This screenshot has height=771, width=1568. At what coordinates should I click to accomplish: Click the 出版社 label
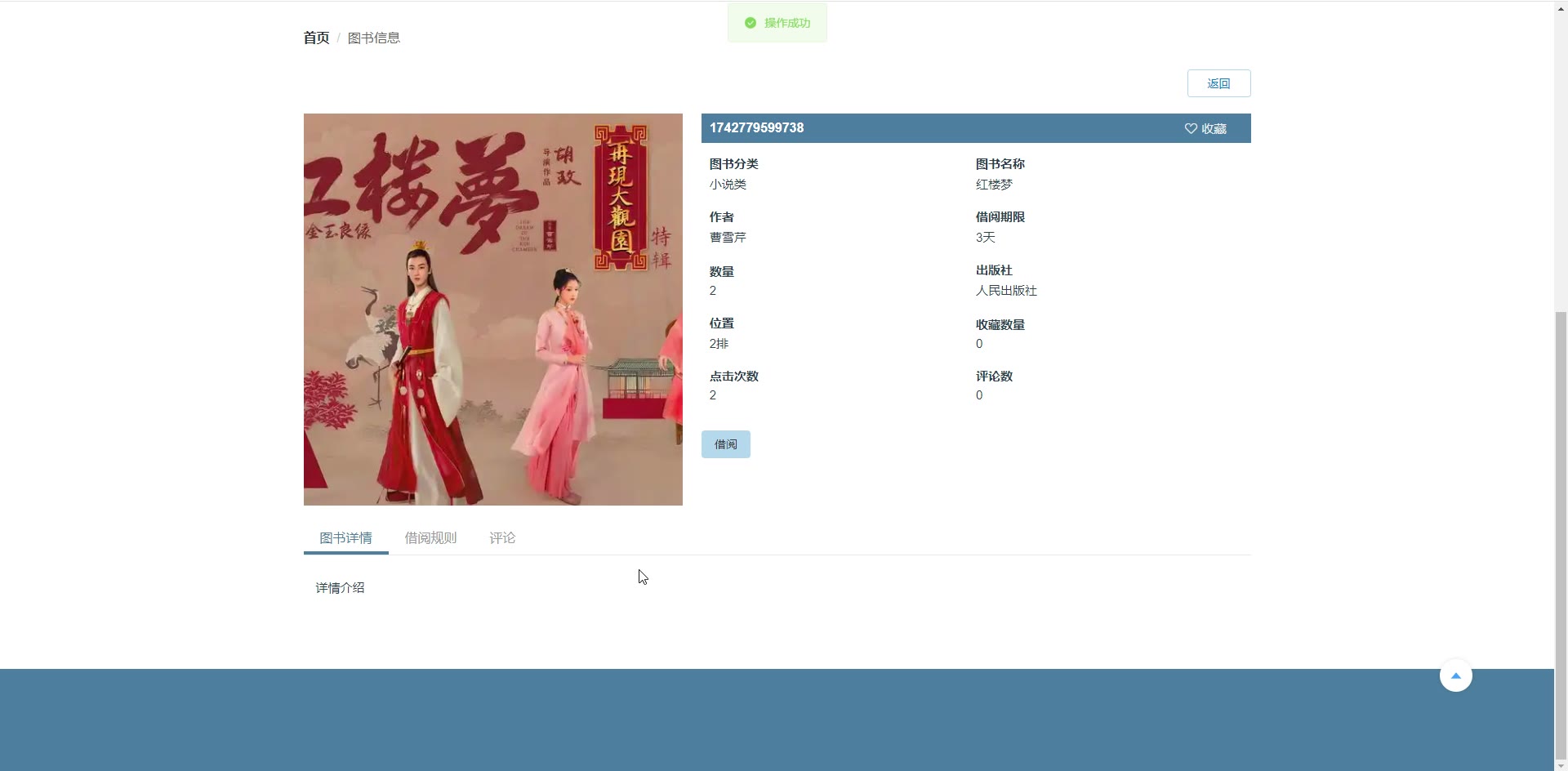(x=994, y=270)
